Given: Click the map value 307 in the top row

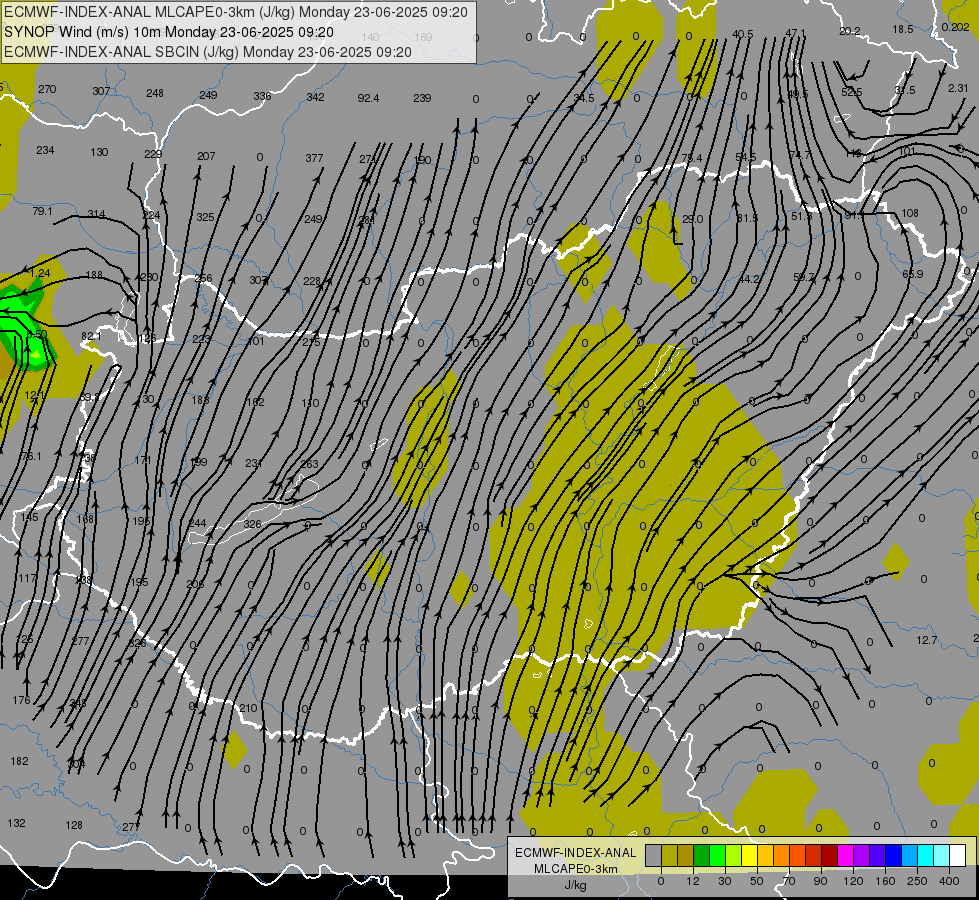Looking at the screenshot, I should pos(101,91).
